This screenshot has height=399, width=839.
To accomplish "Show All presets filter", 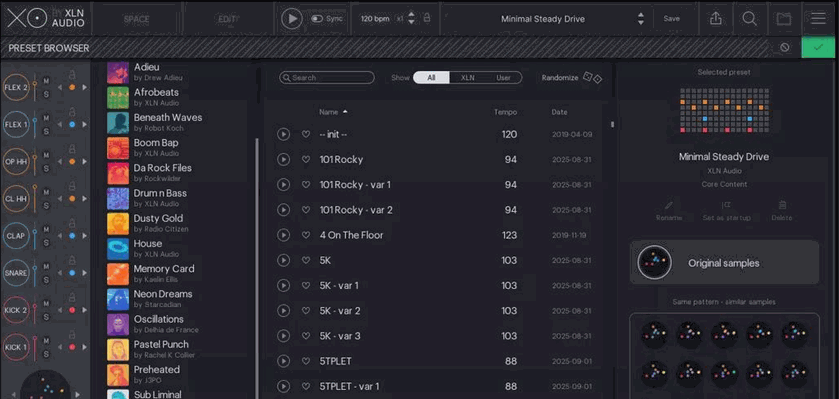I will click(431, 78).
